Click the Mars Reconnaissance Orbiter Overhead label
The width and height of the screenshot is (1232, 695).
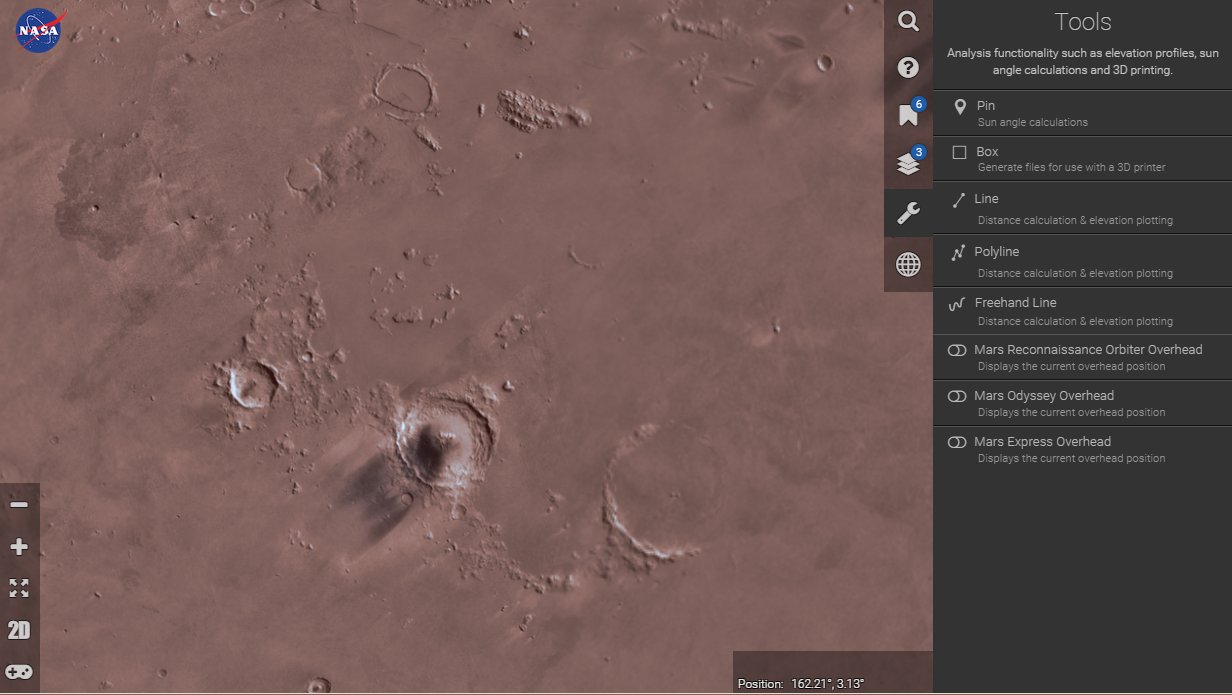(1088, 350)
